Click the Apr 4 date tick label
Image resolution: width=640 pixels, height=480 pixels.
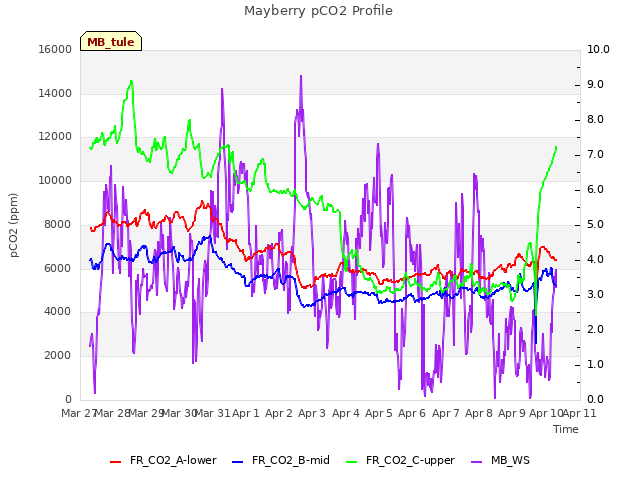pyautogui.click(x=346, y=413)
